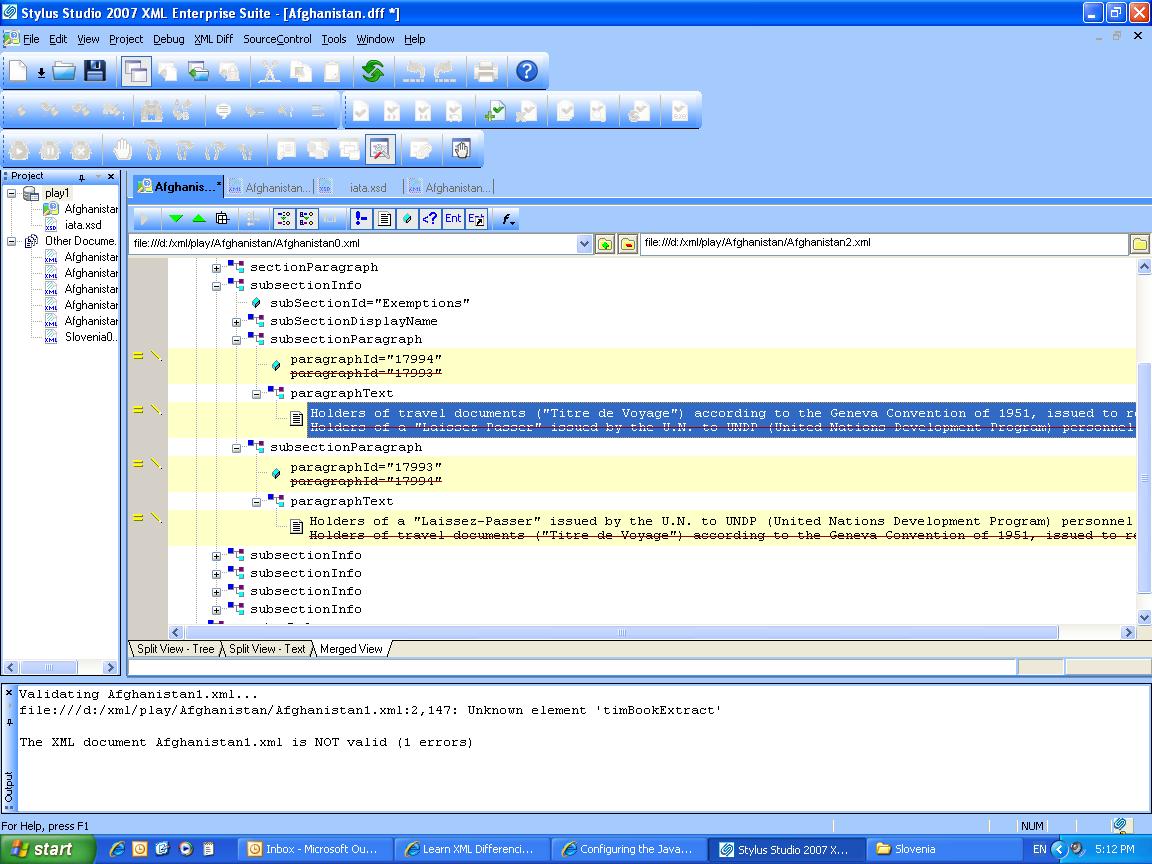Expand the sectionParagraph node
The height and width of the screenshot is (864, 1152).
[216, 268]
